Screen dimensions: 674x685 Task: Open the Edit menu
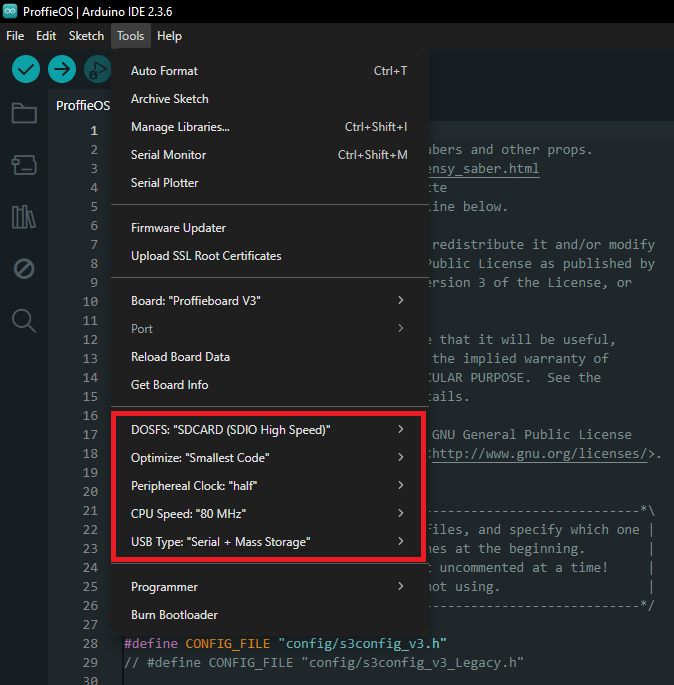46,36
